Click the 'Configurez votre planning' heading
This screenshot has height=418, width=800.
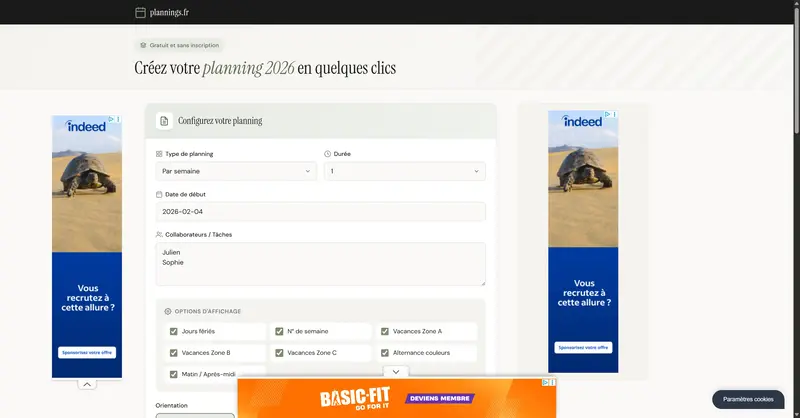220,121
